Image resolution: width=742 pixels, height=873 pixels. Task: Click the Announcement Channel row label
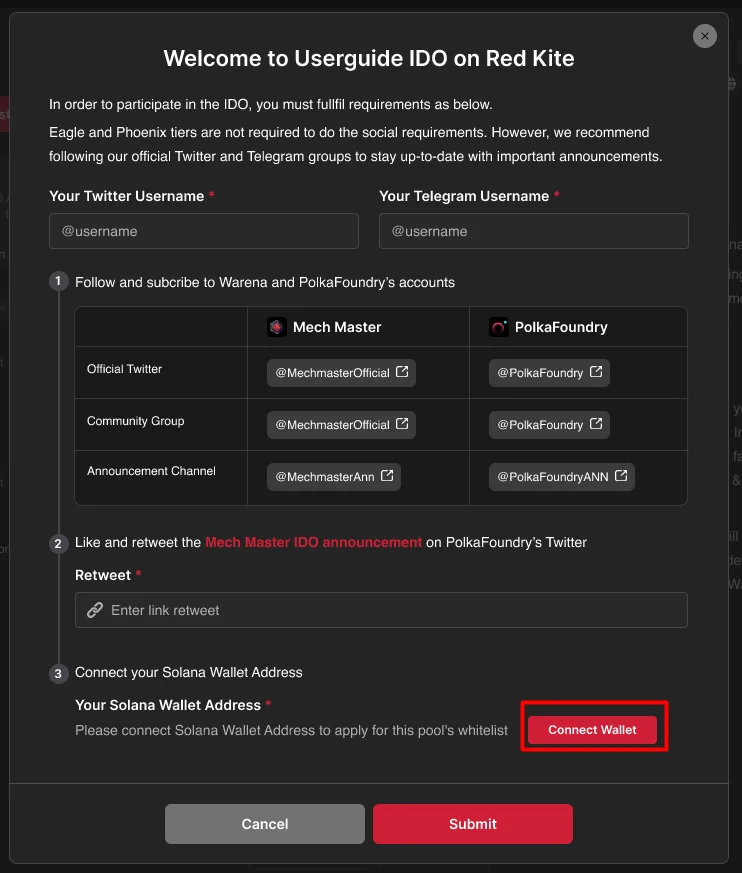151,471
